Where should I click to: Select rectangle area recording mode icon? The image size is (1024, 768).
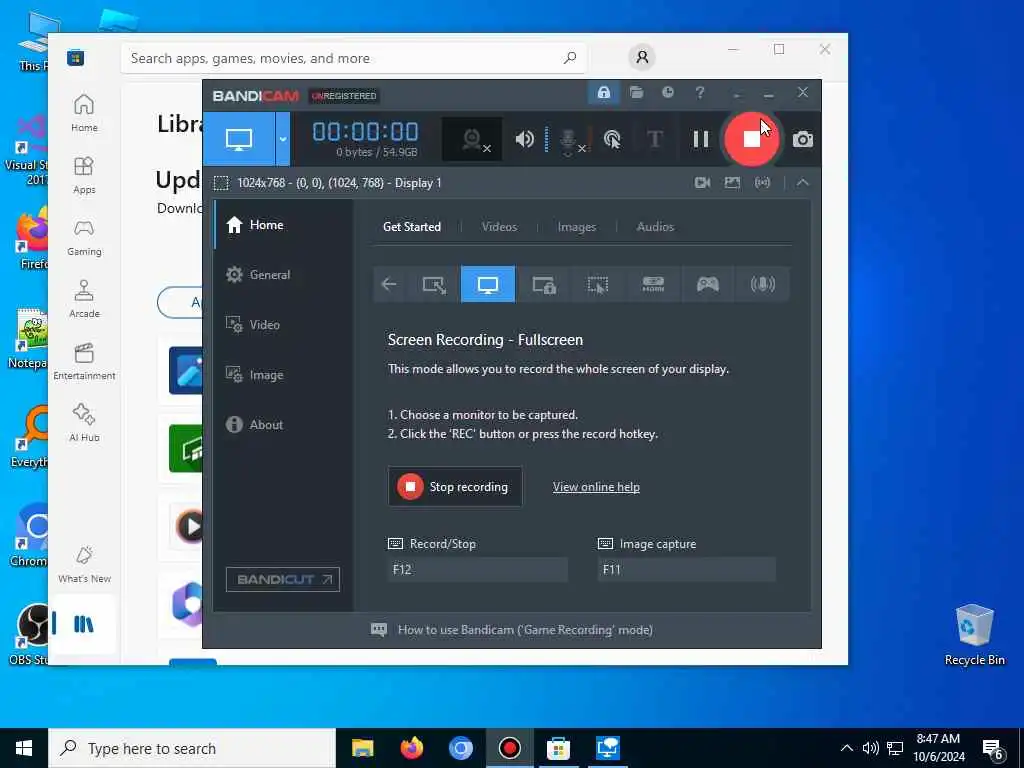pos(434,284)
